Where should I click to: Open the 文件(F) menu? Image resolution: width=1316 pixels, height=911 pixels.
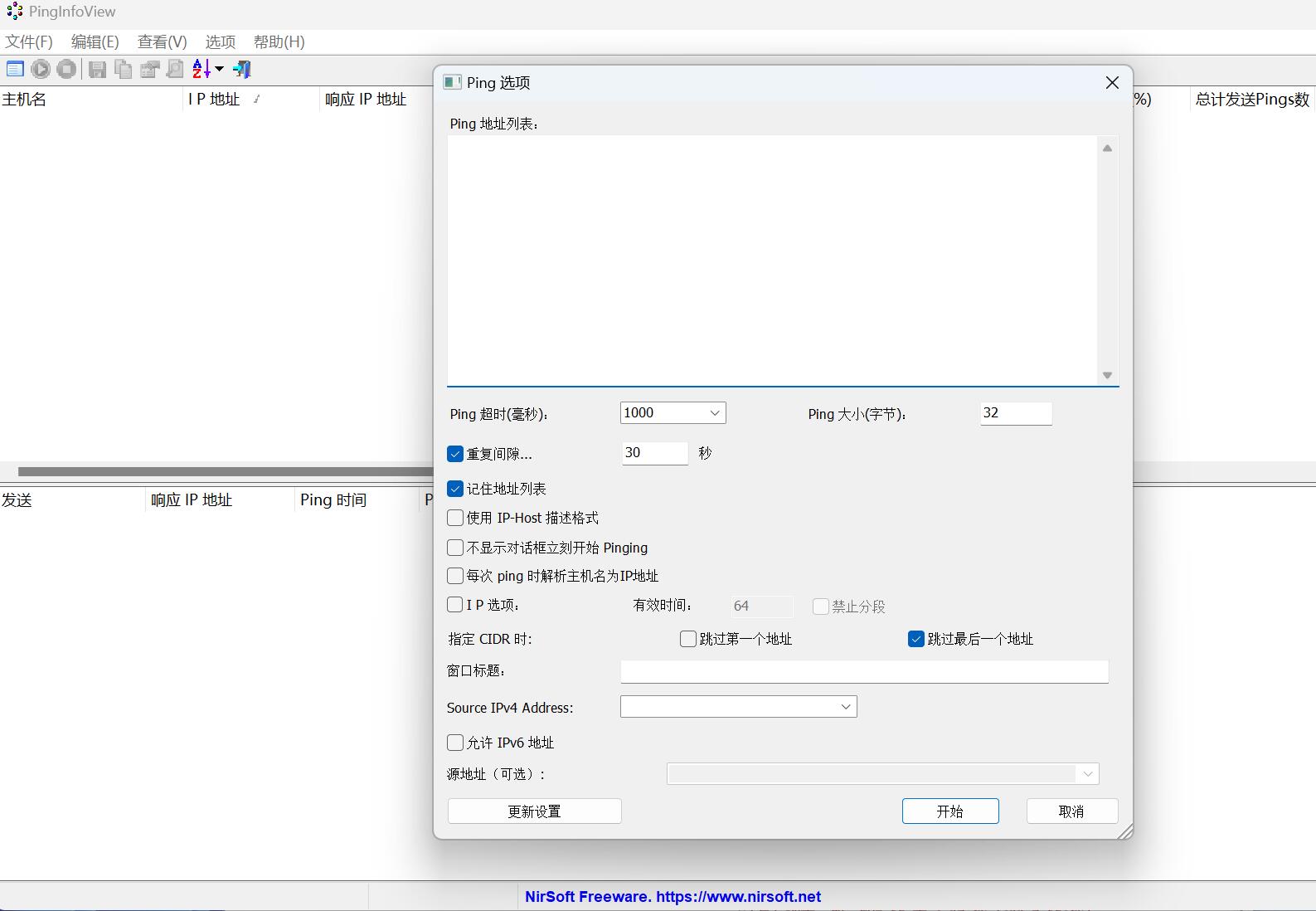click(29, 41)
